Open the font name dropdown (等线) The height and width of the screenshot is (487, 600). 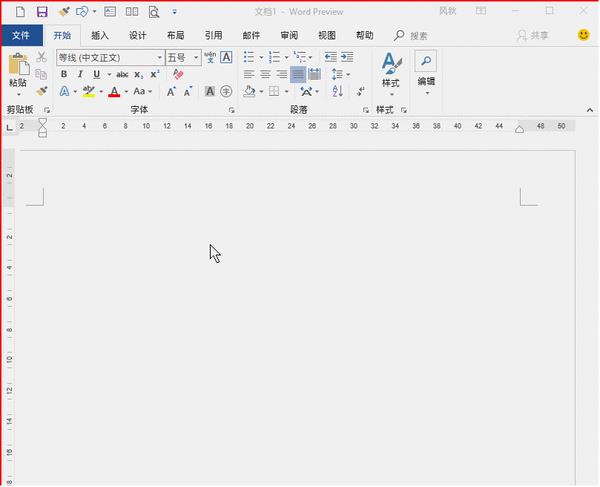[110, 57]
